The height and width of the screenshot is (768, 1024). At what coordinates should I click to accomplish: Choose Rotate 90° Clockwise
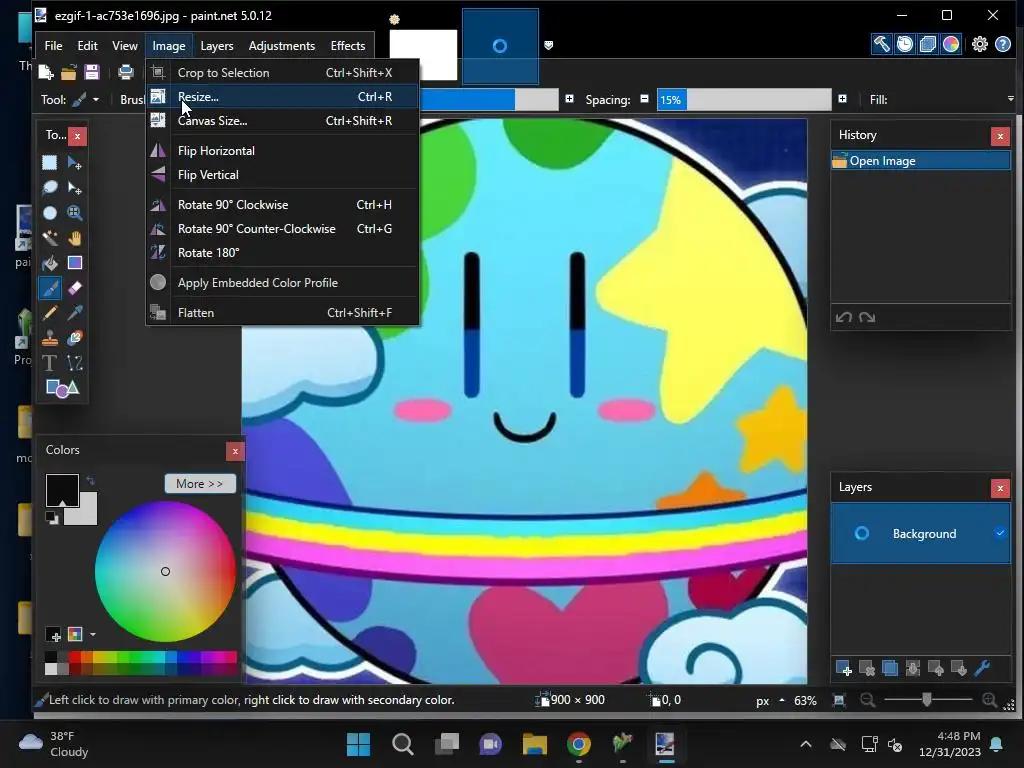282,205
